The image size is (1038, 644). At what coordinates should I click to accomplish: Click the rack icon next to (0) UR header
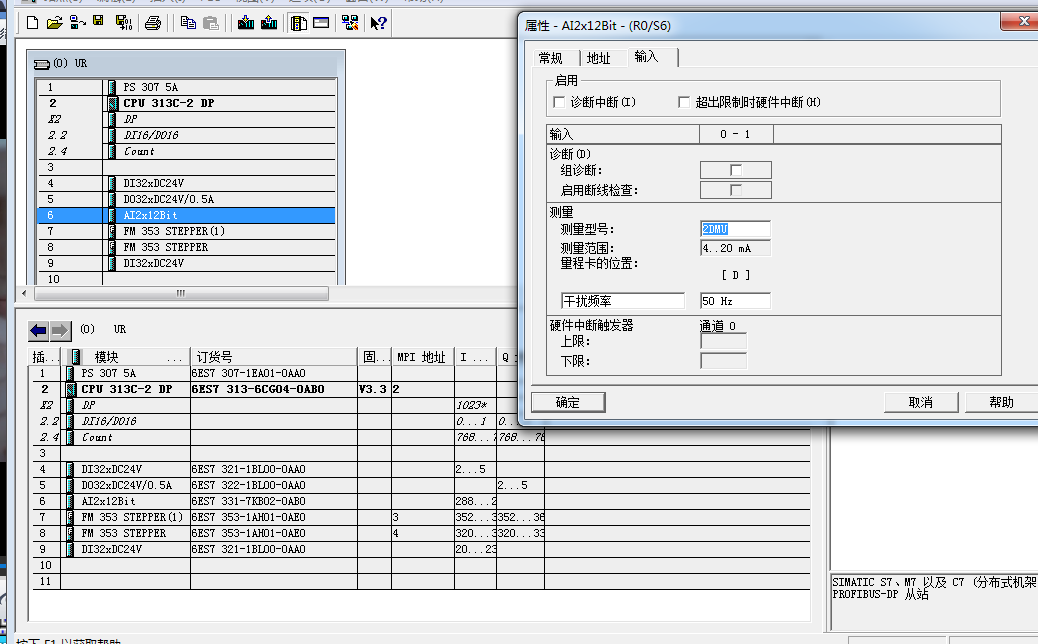42,64
